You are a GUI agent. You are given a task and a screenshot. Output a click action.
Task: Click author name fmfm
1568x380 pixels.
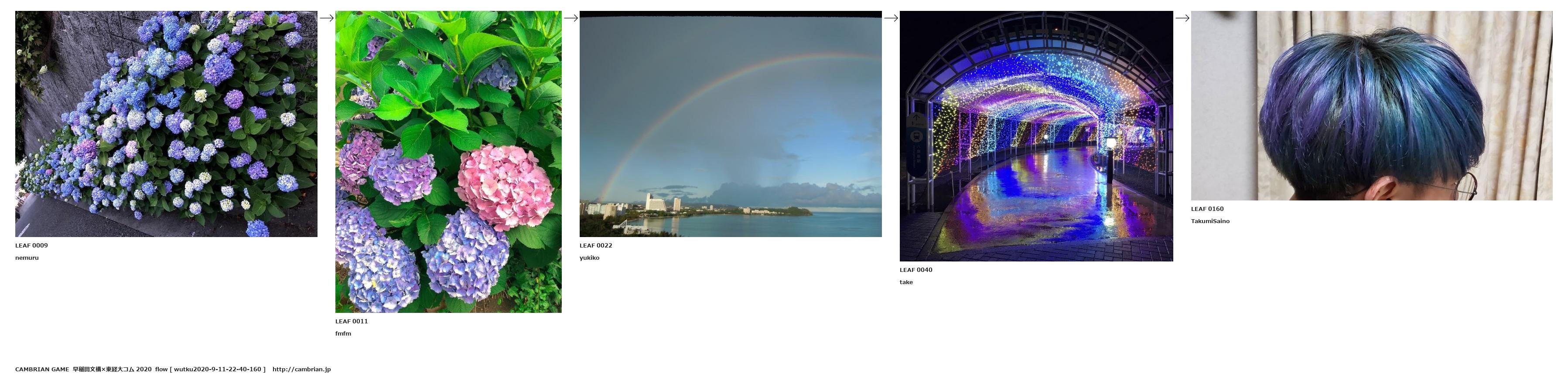coord(343,334)
